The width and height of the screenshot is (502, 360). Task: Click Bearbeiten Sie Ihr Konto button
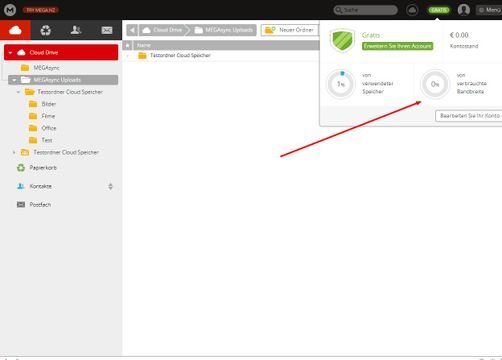469,116
